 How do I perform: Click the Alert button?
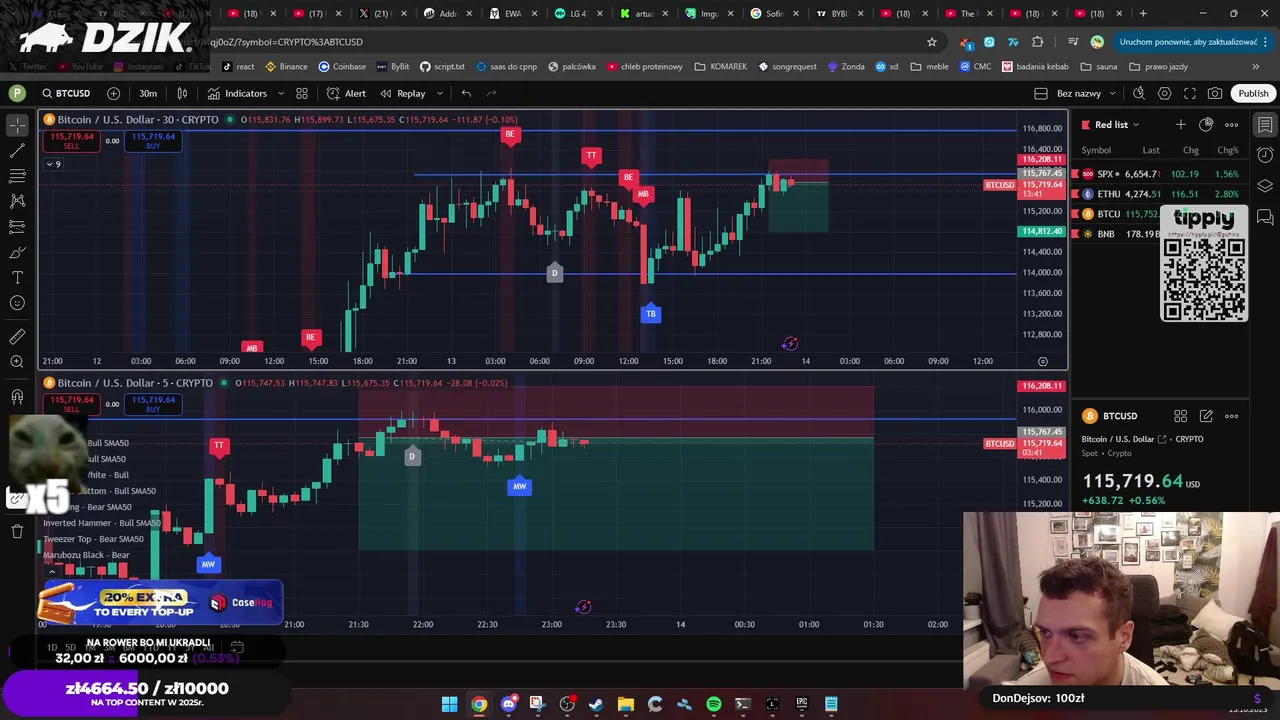[346, 93]
